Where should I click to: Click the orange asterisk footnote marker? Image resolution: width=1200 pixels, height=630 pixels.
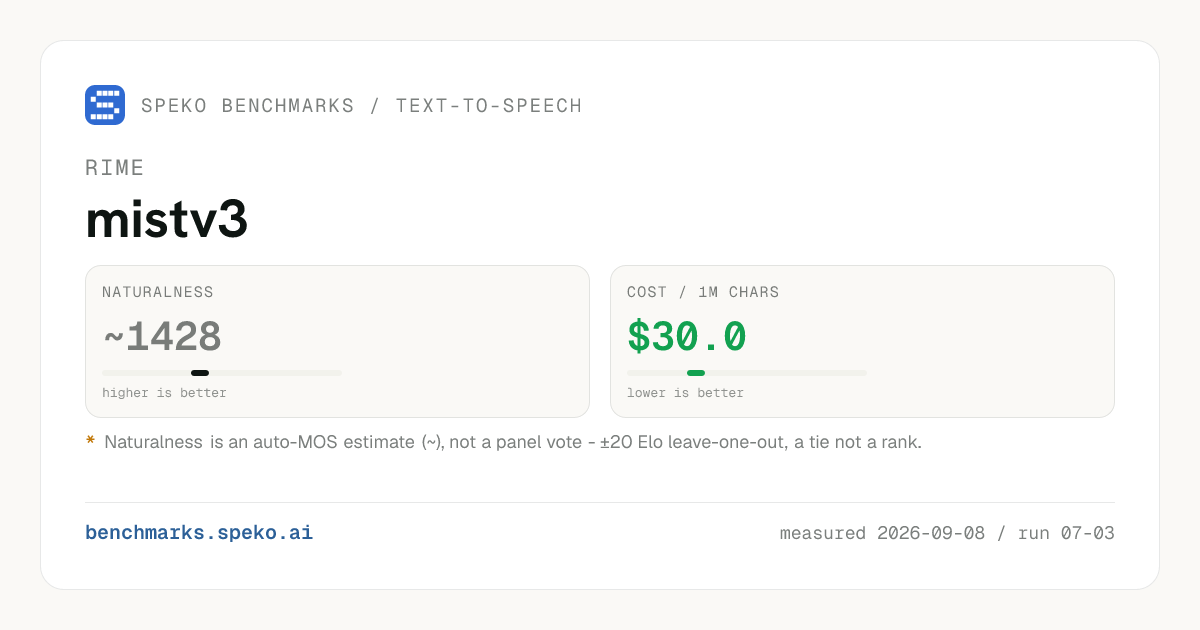[x=91, y=441]
